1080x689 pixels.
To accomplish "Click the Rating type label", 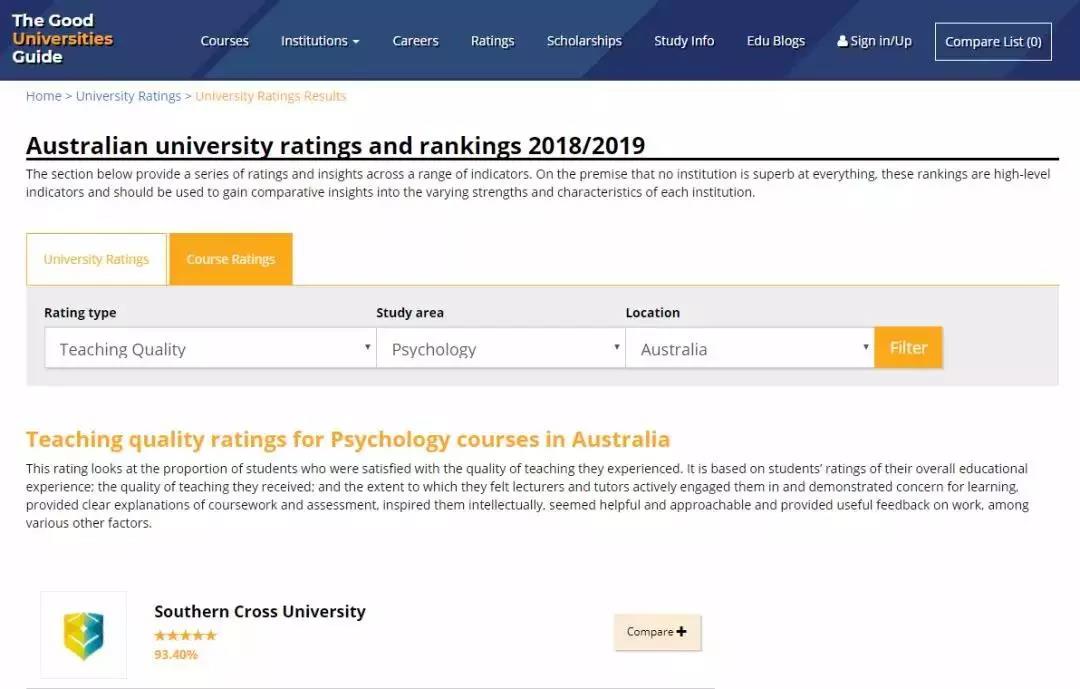I will (80, 313).
